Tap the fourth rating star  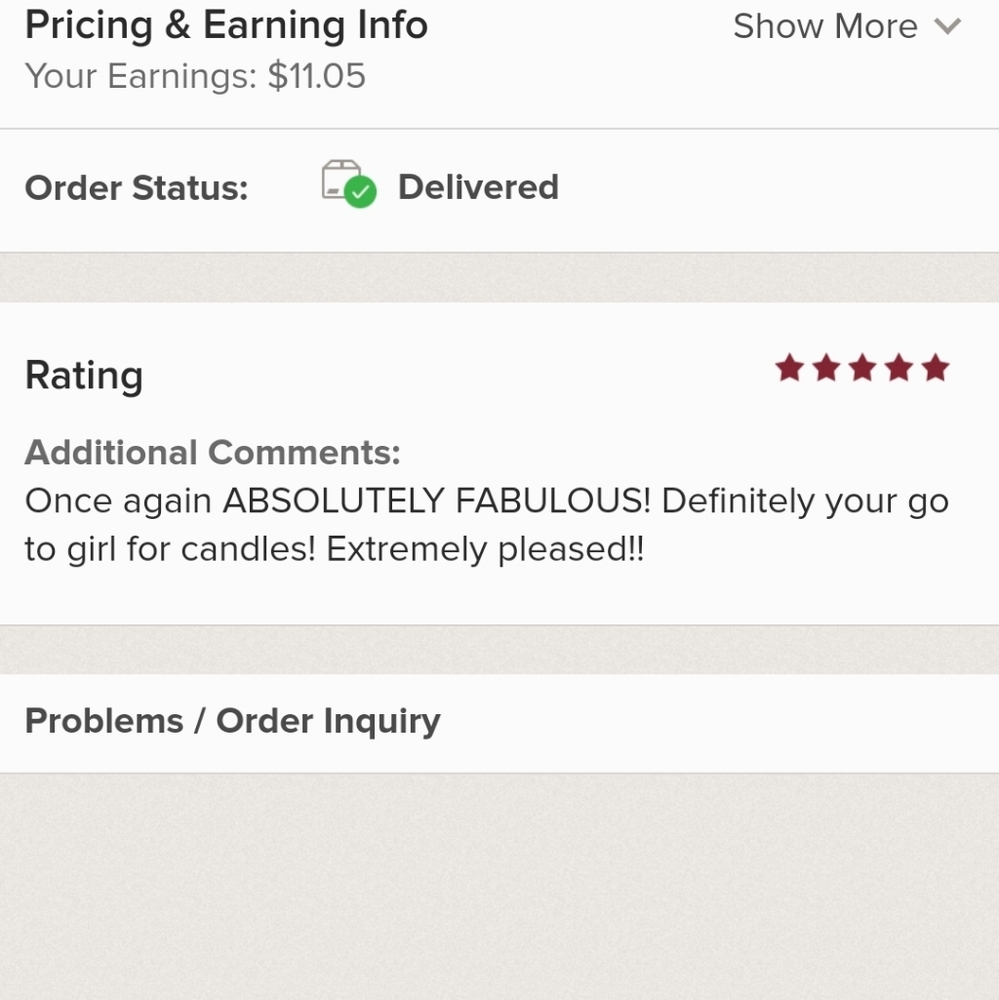(x=899, y=369)
